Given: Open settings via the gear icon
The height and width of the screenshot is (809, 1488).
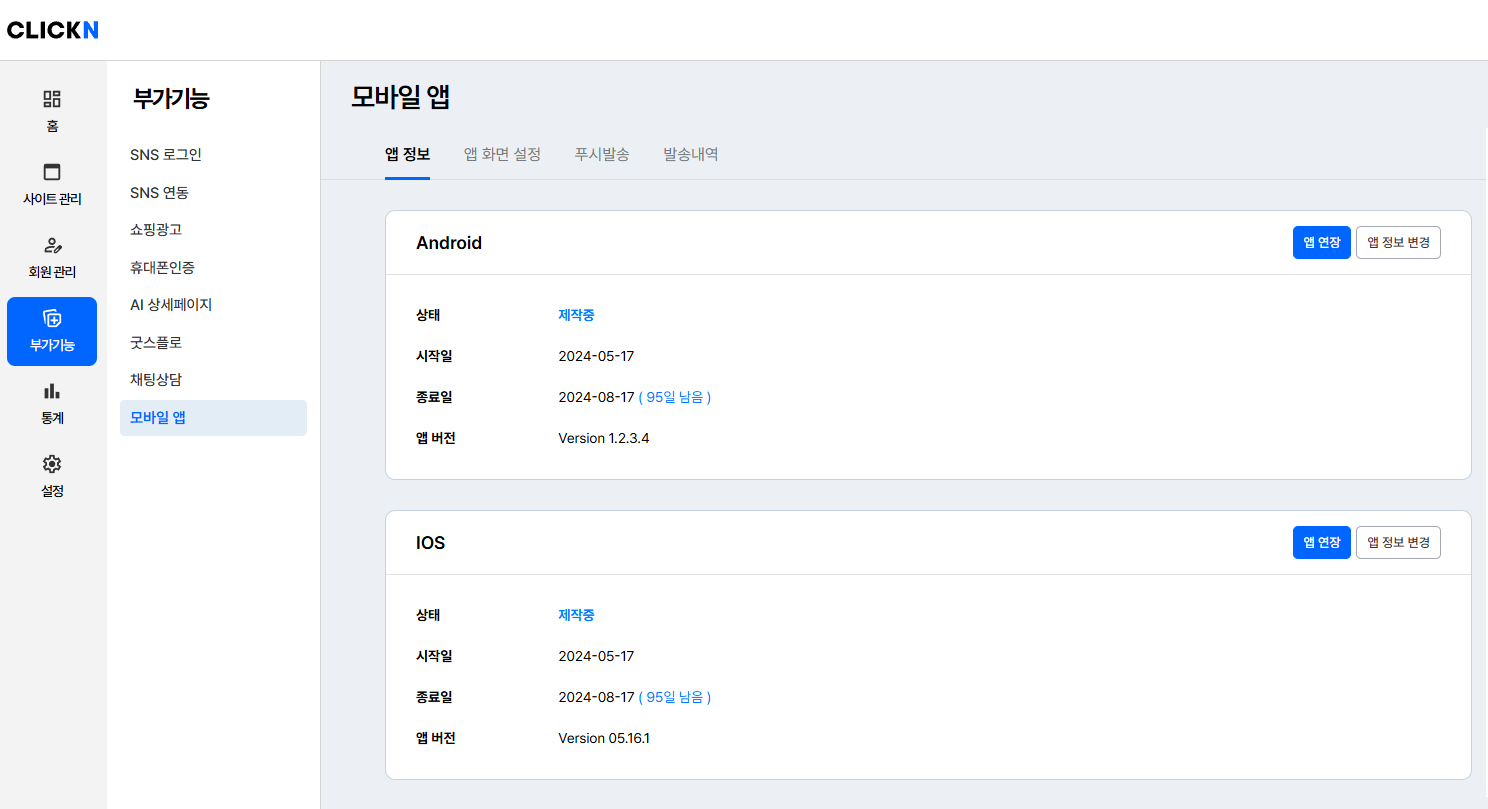Looking at the screenshot, I should pos(52,464).
